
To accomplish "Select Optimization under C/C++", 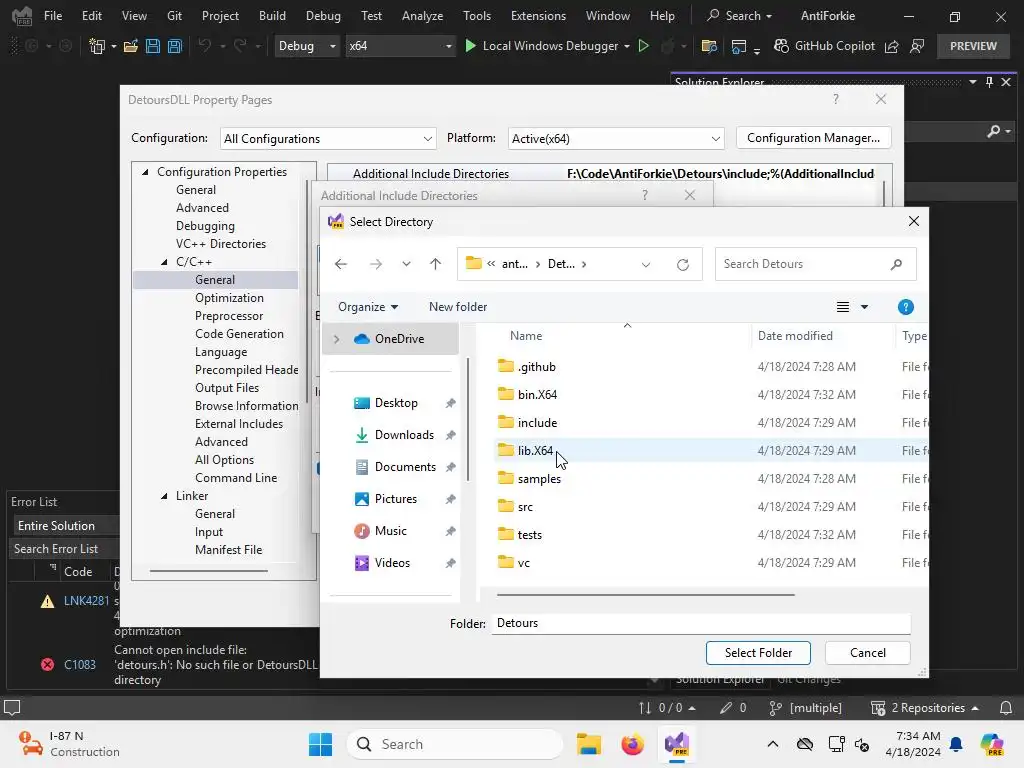I will (229, 298).
